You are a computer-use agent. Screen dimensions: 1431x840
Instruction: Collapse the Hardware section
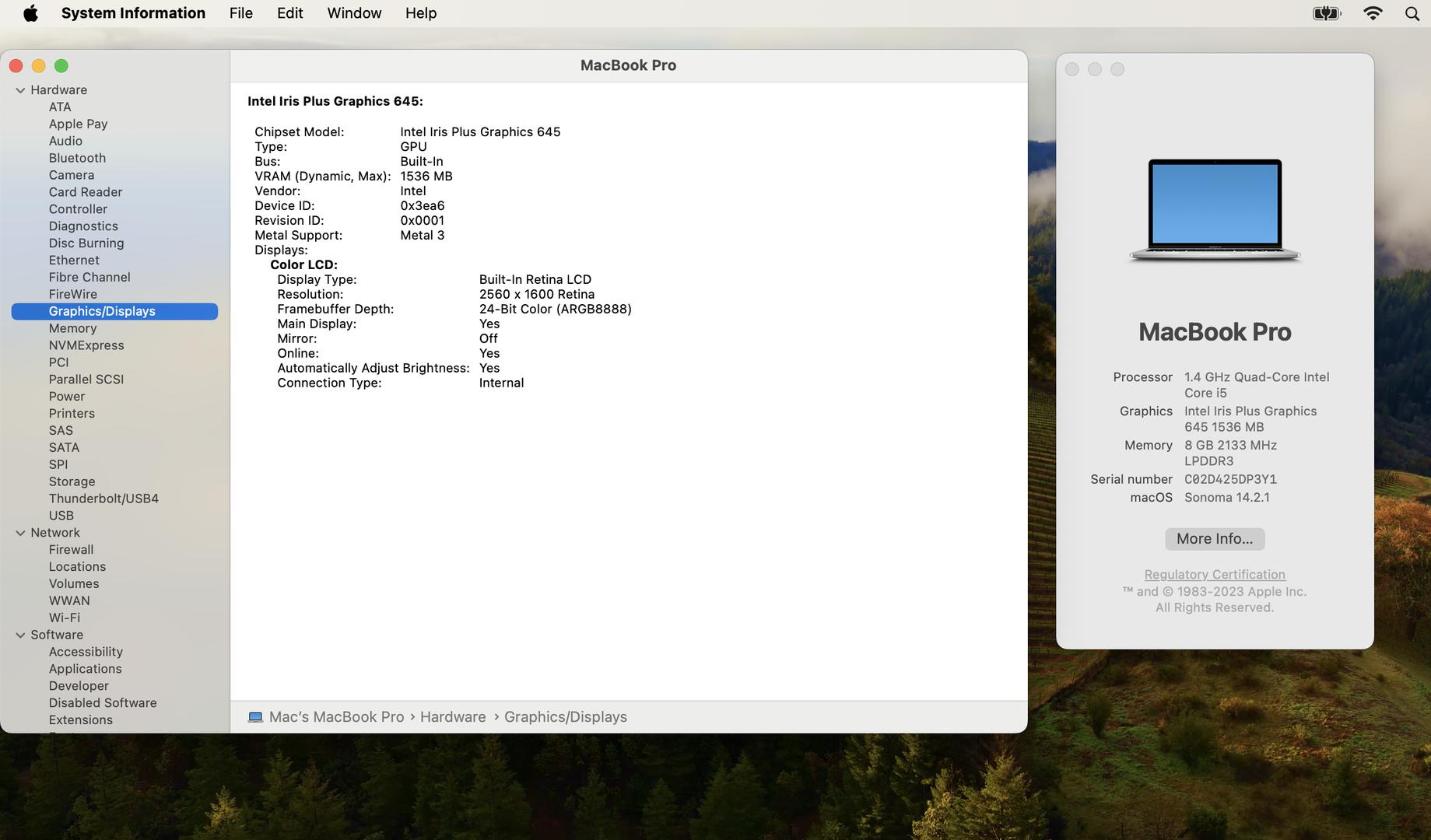[x=20, y=90]
